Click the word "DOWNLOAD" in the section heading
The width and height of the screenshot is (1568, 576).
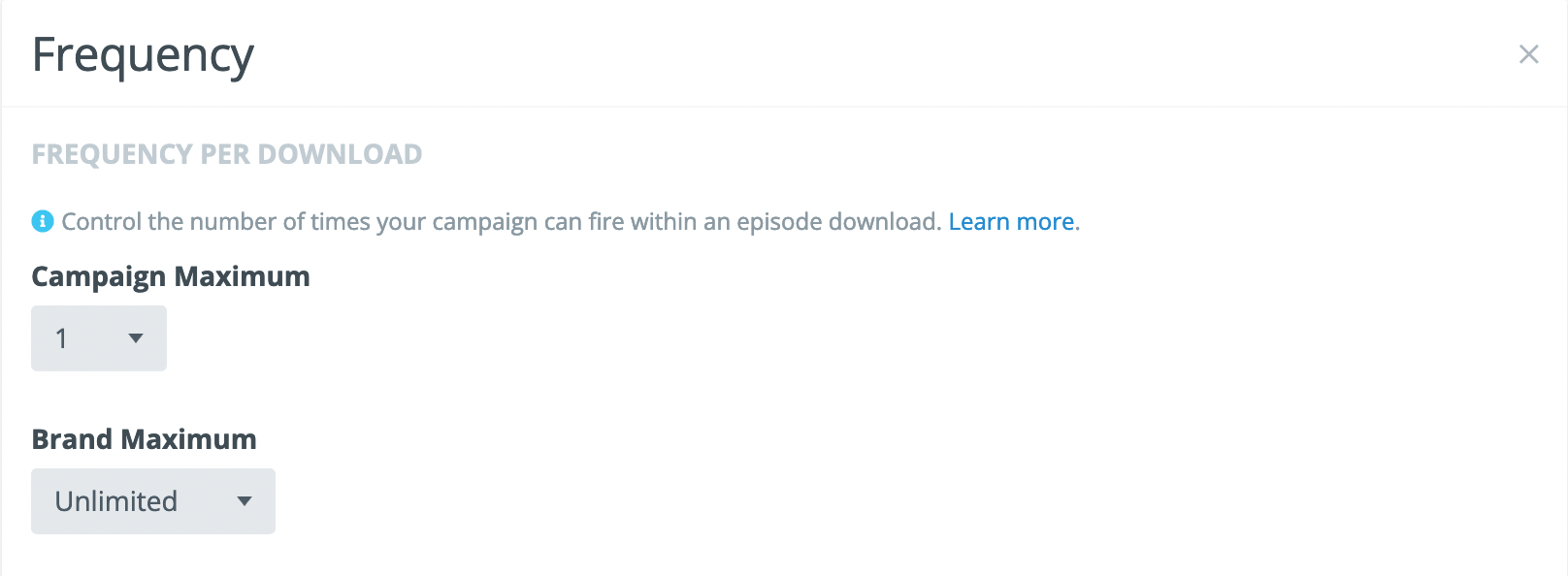point(340,154)
